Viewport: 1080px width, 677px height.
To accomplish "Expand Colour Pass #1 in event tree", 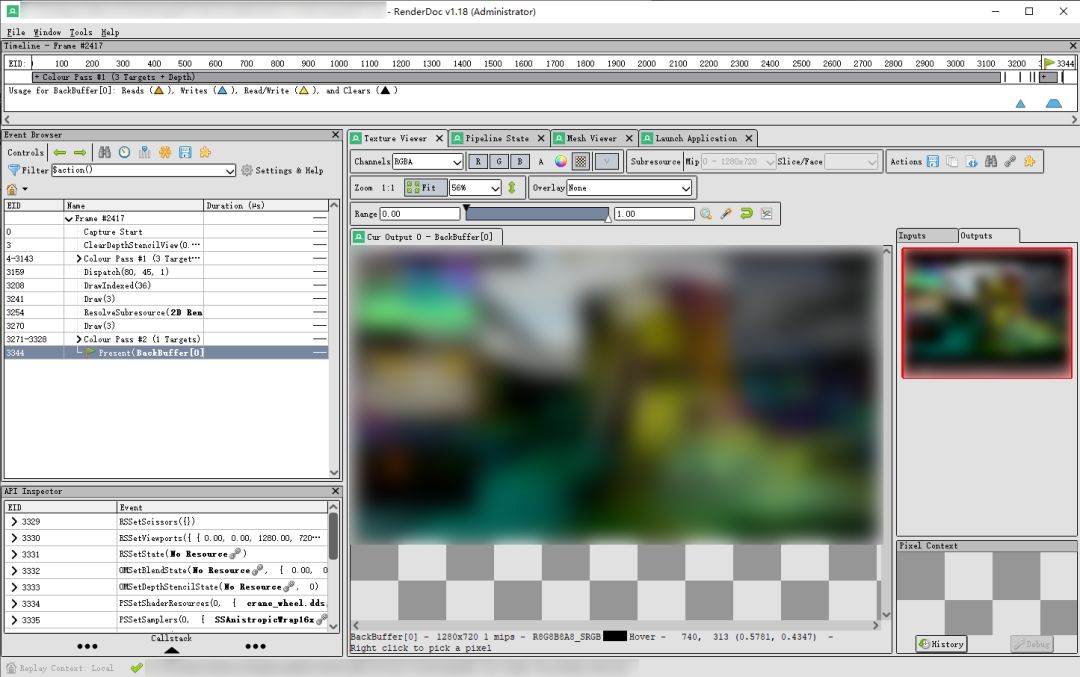I will (79, 259).
